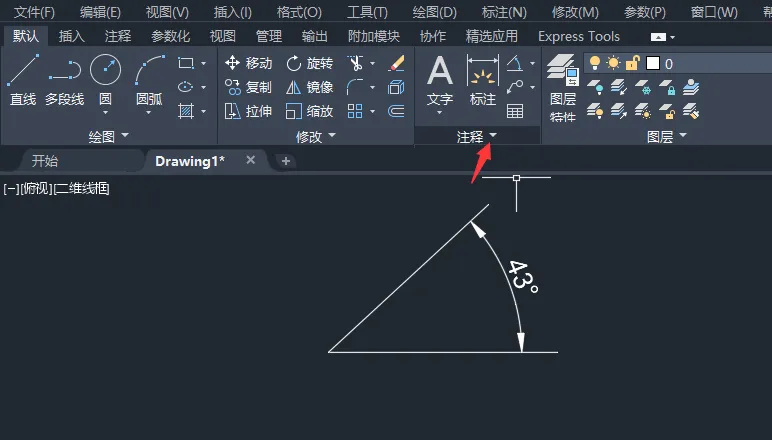Click the layer 0 white color swatch

[652, 63]
